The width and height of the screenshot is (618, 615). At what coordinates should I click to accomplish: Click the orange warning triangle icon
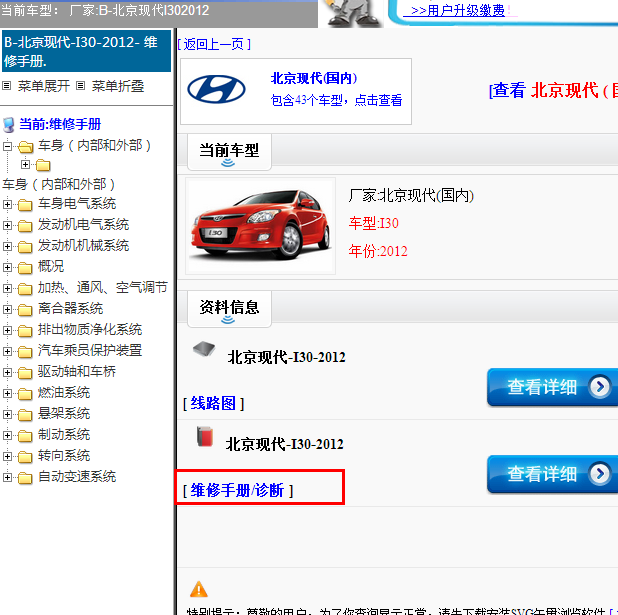tap(199, 589)
